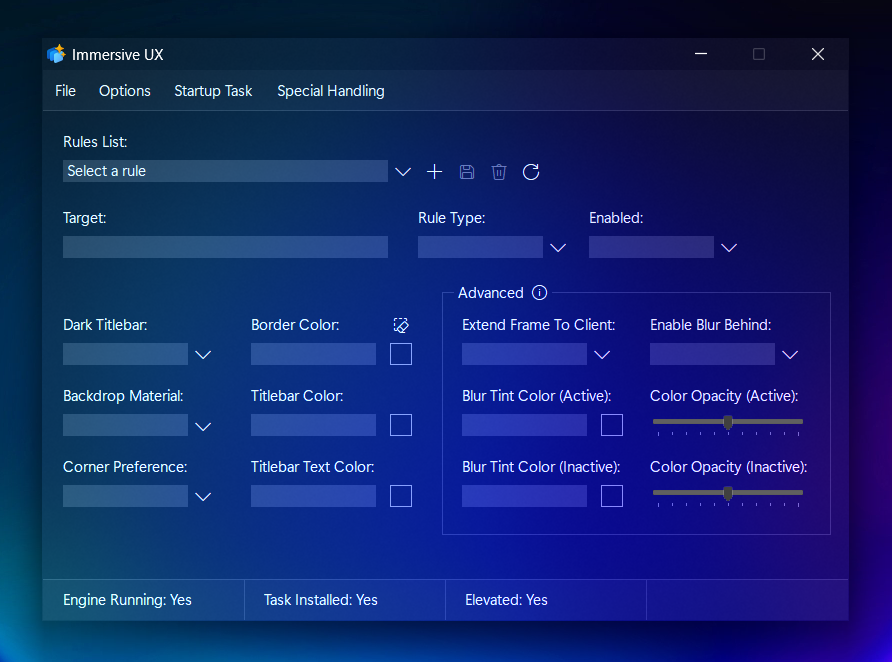Expand the Dark Titlebar dropdown
Screen dimensions: 892x662
click(203, 355)
